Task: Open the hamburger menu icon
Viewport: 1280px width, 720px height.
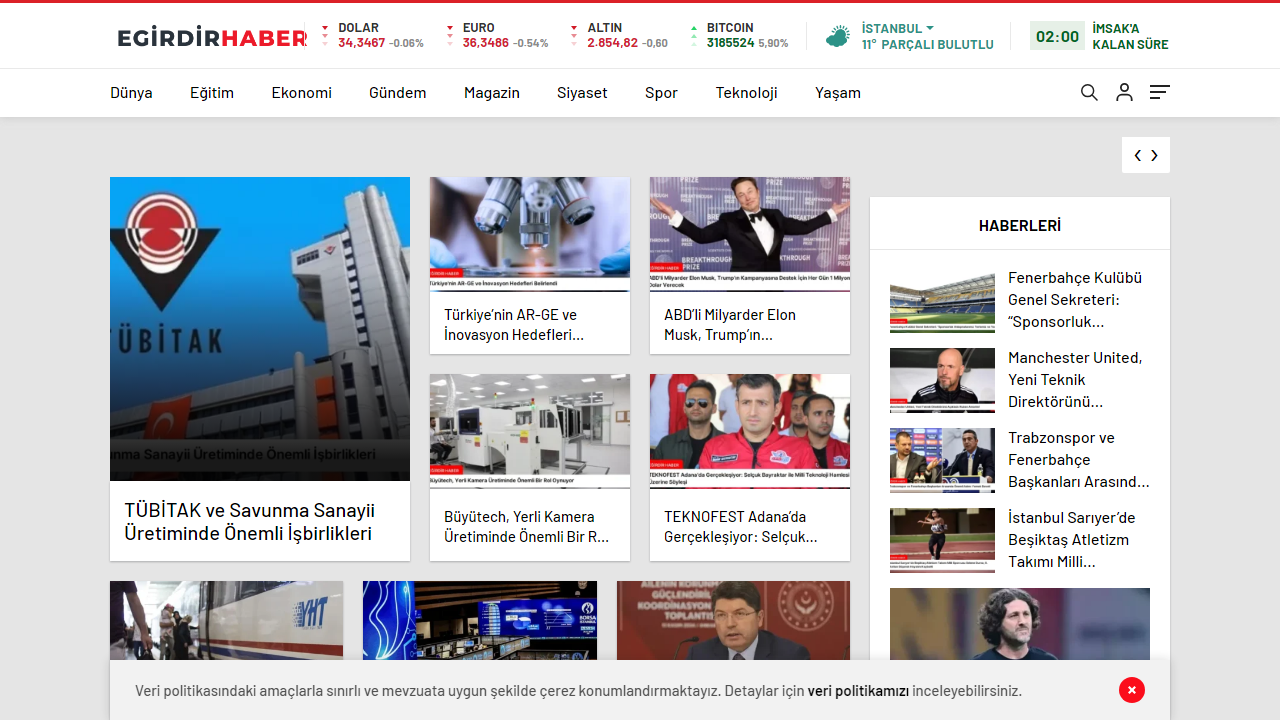Action: click(x=1159, y=92)
